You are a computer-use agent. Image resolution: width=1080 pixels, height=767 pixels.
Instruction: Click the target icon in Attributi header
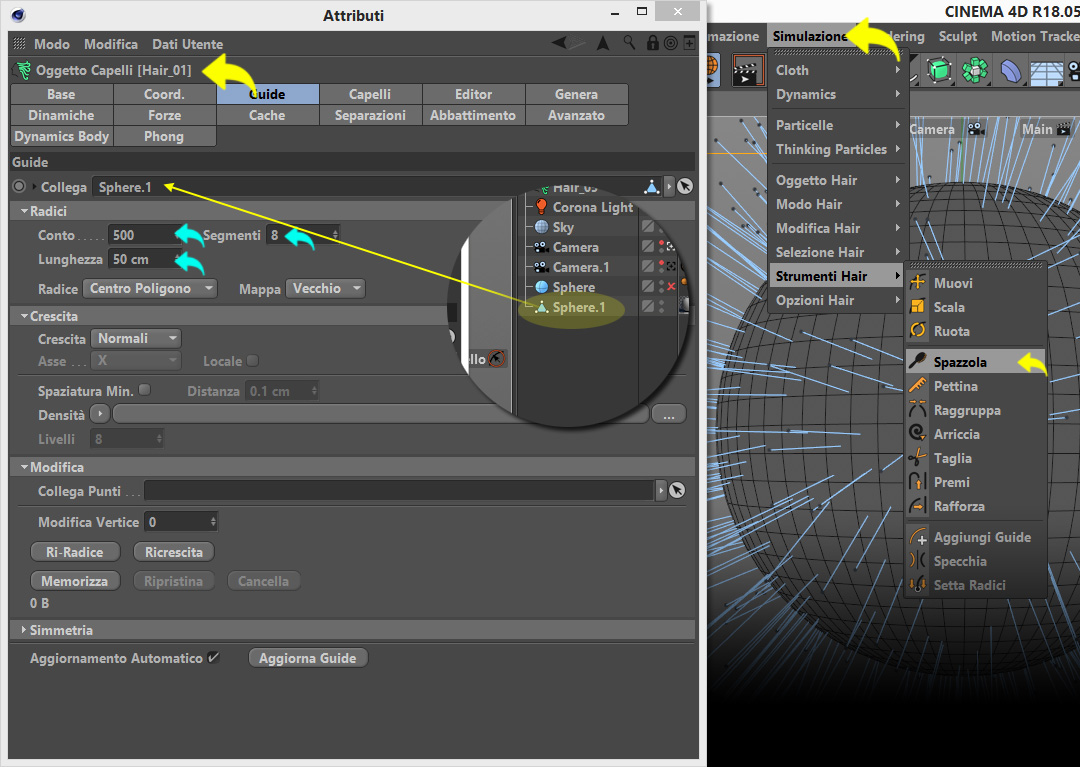coord(670,43)
